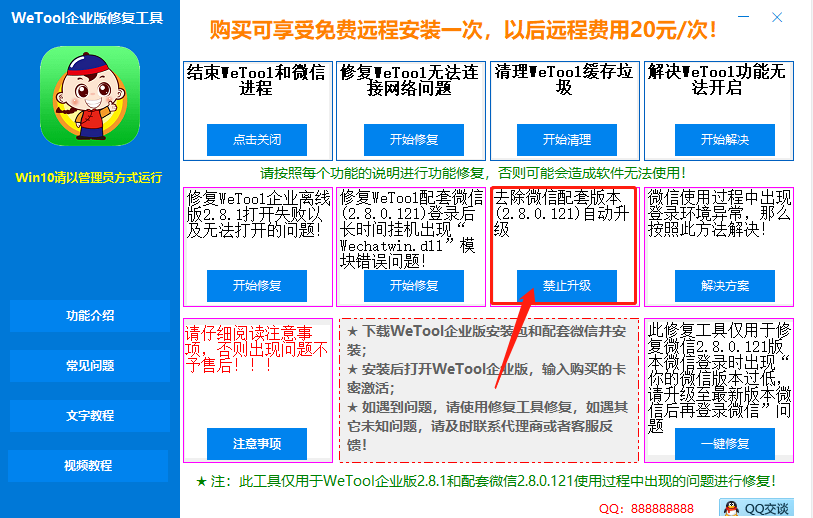
Task: Click the 清理WeTool缓存垃圾 heading
Action: [564, 79]
